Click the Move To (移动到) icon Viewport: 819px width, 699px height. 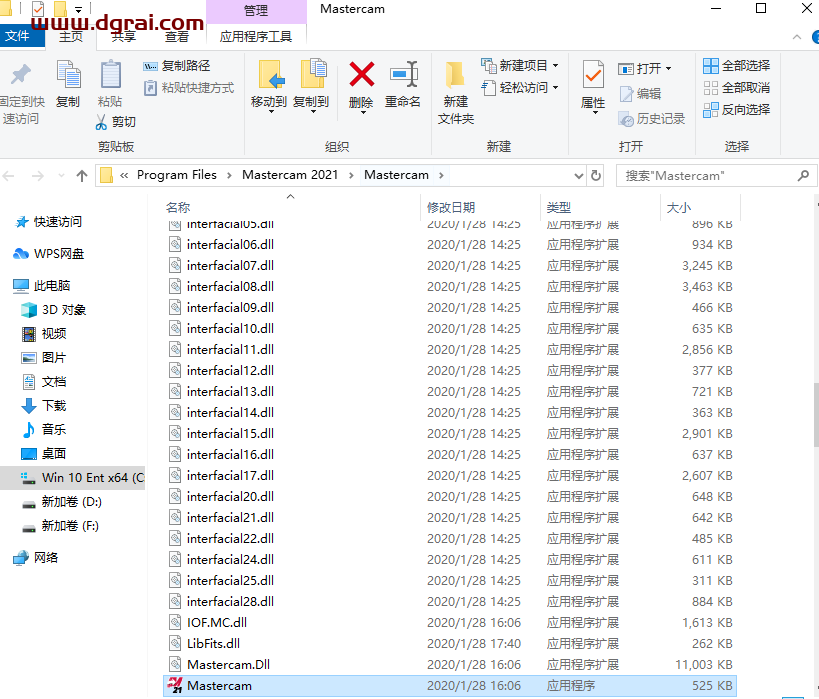click(269, 76)
